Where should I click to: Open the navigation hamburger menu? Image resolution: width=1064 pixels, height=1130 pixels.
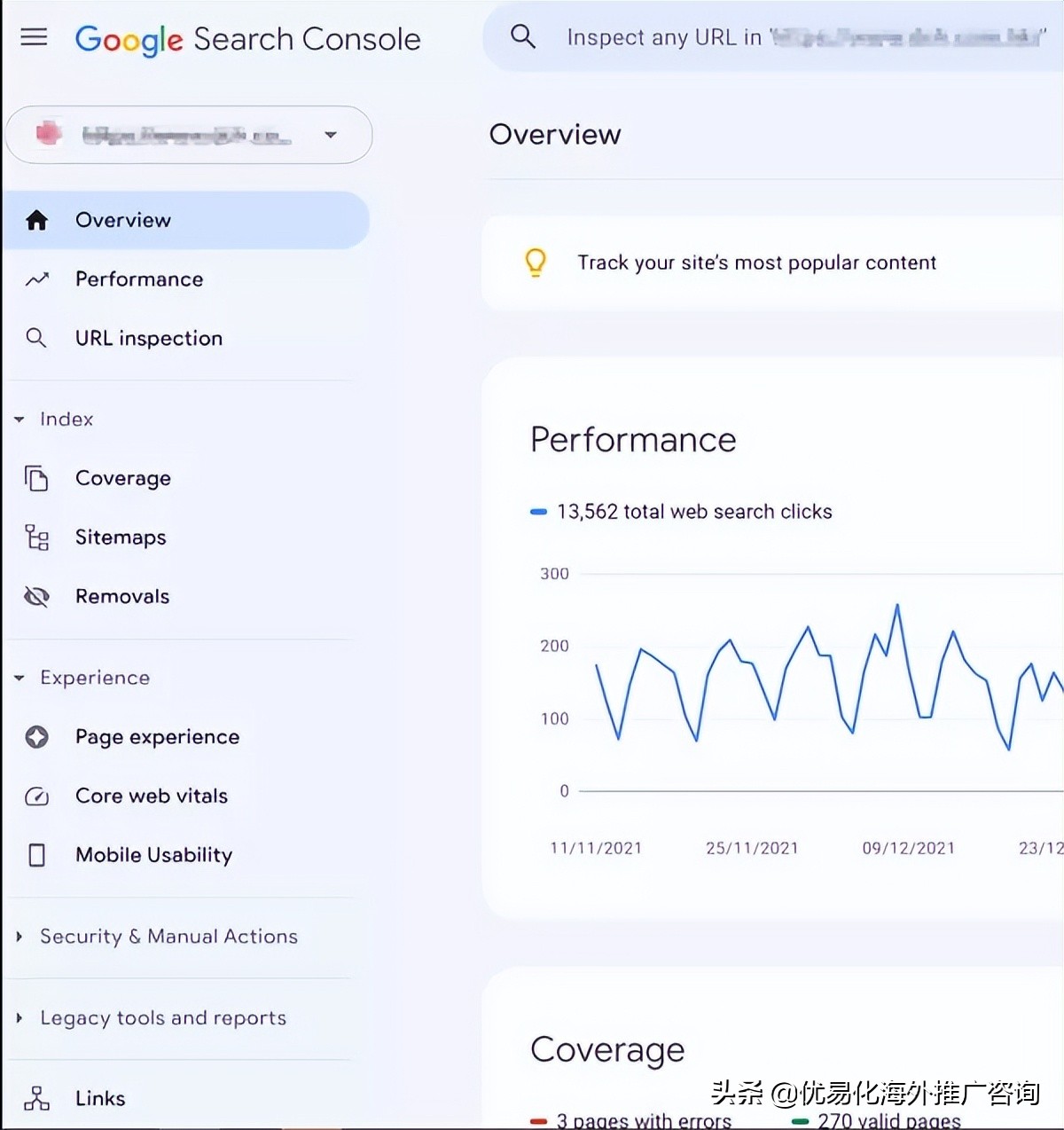[x=34, y=37]
